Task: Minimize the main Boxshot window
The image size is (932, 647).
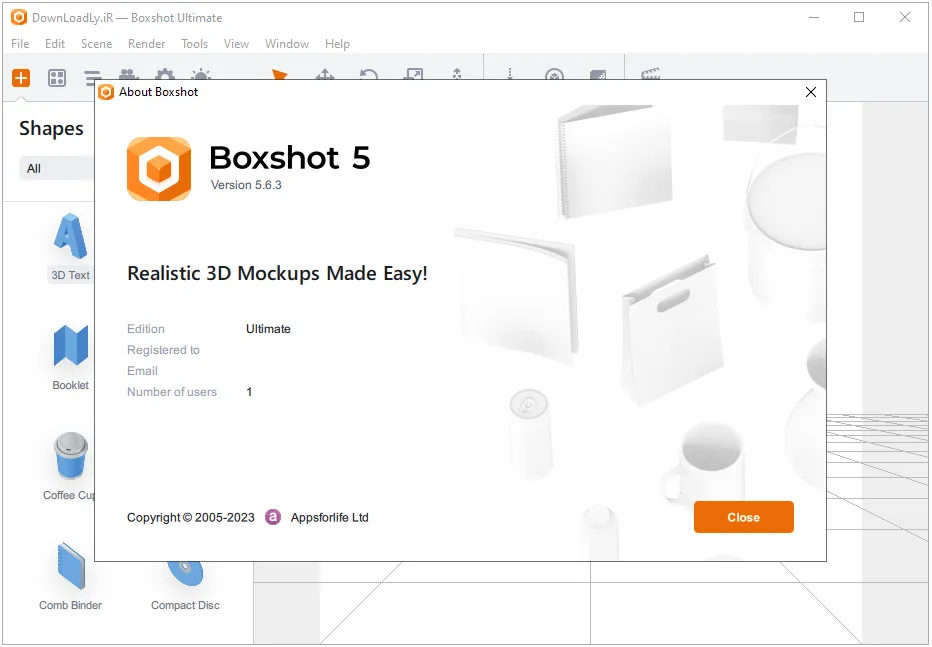Action: (814, 17)
